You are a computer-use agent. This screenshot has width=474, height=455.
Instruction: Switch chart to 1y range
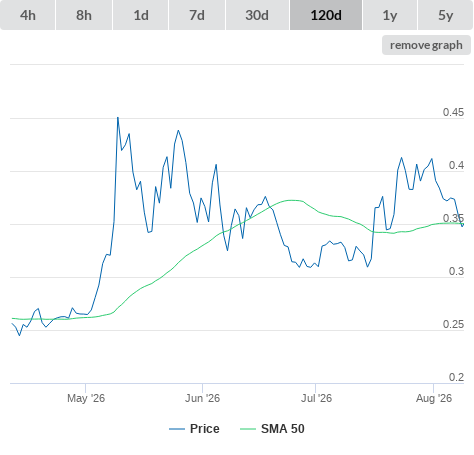point(390,15)
